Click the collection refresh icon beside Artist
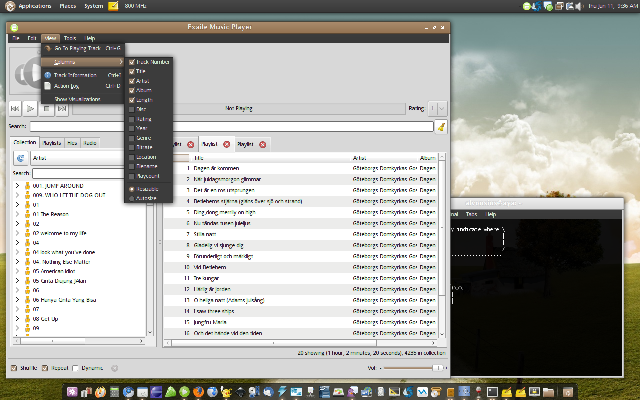This screenshot has width=640, height=400. coord(20,158)
